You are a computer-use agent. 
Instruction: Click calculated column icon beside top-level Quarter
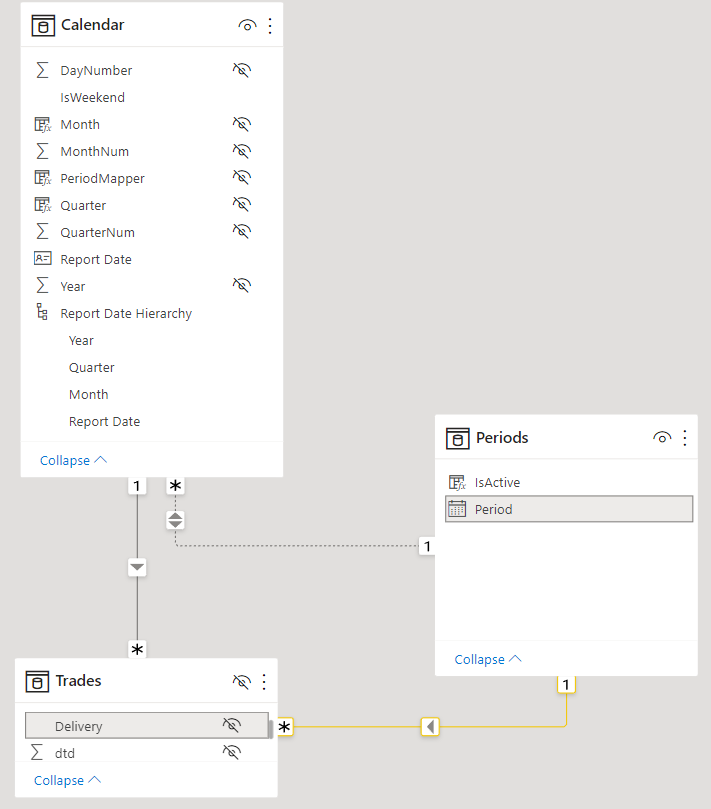tap(43, 205)
